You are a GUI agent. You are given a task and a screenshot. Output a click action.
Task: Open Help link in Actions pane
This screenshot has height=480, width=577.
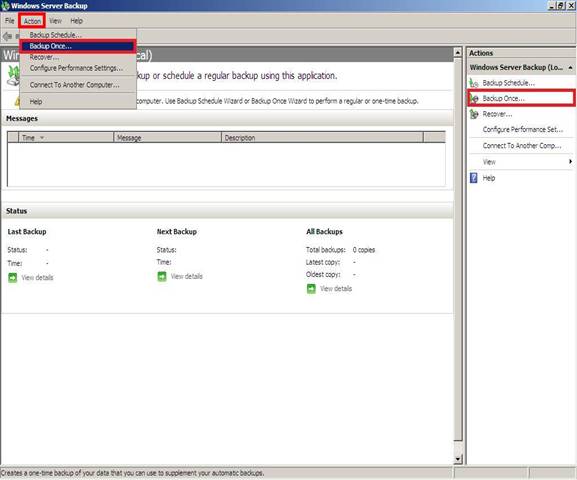click(489, 178)
